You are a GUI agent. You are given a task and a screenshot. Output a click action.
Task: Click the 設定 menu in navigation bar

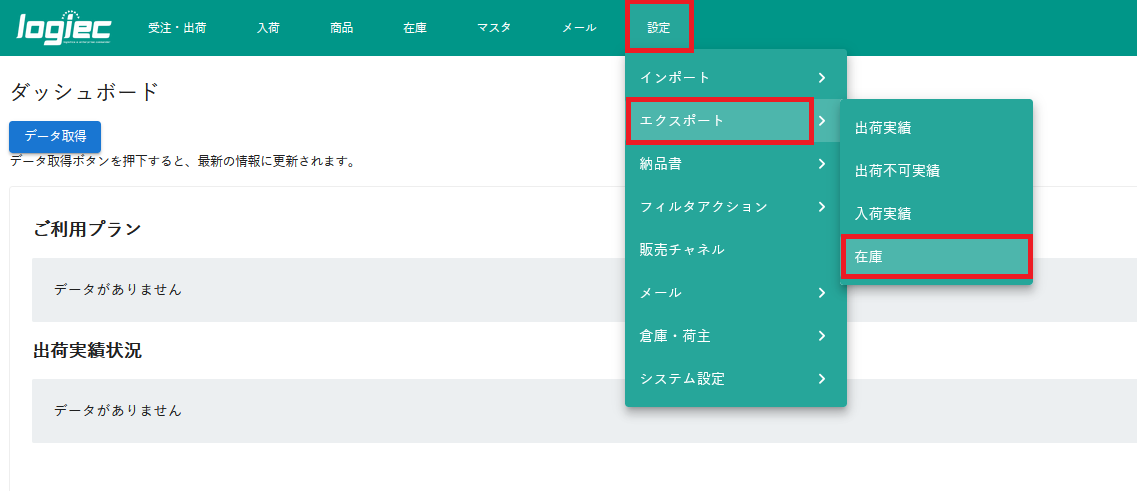click(x=659, y=28)
